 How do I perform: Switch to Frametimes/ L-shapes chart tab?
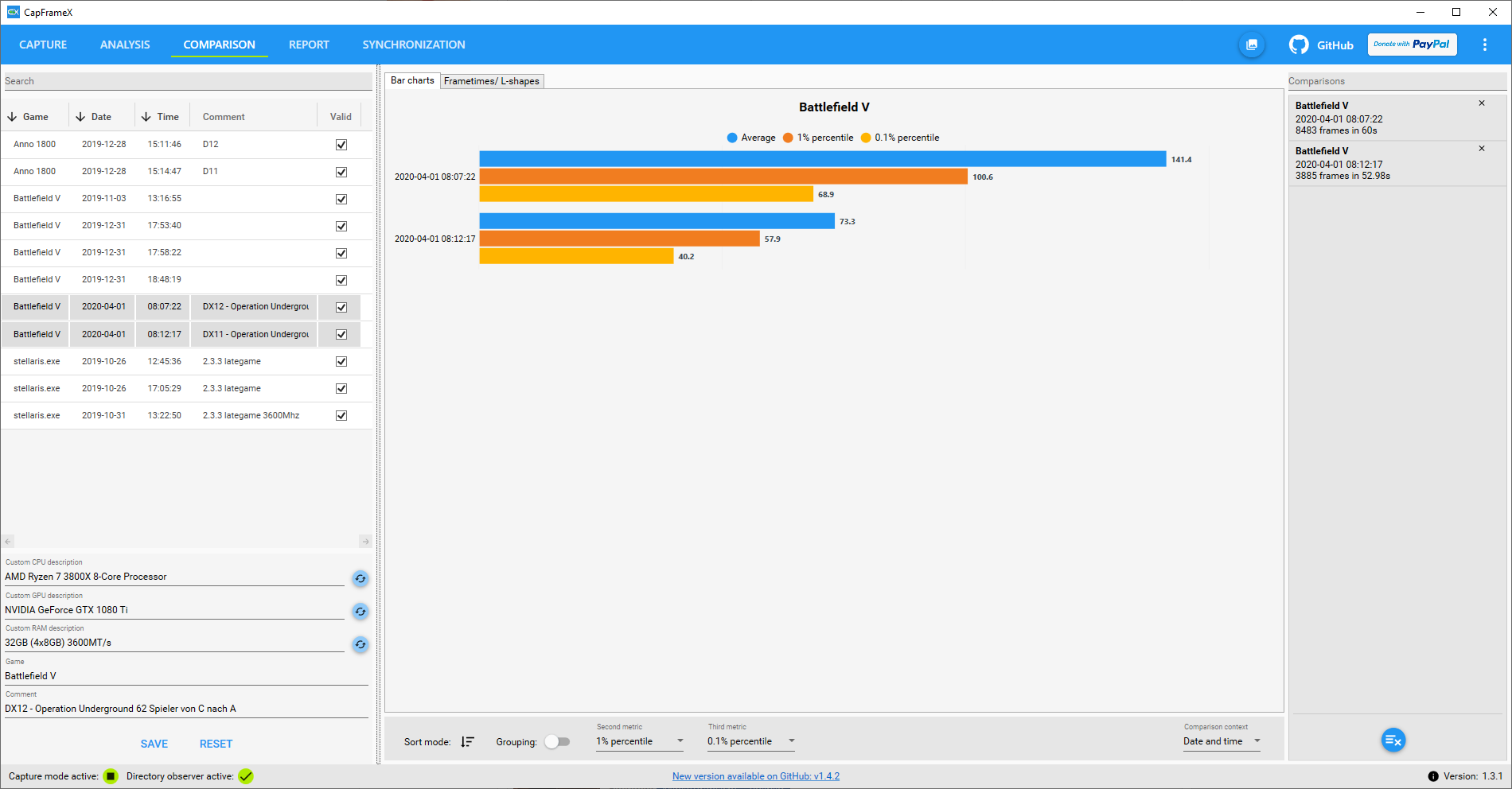(x=492, y=81)
